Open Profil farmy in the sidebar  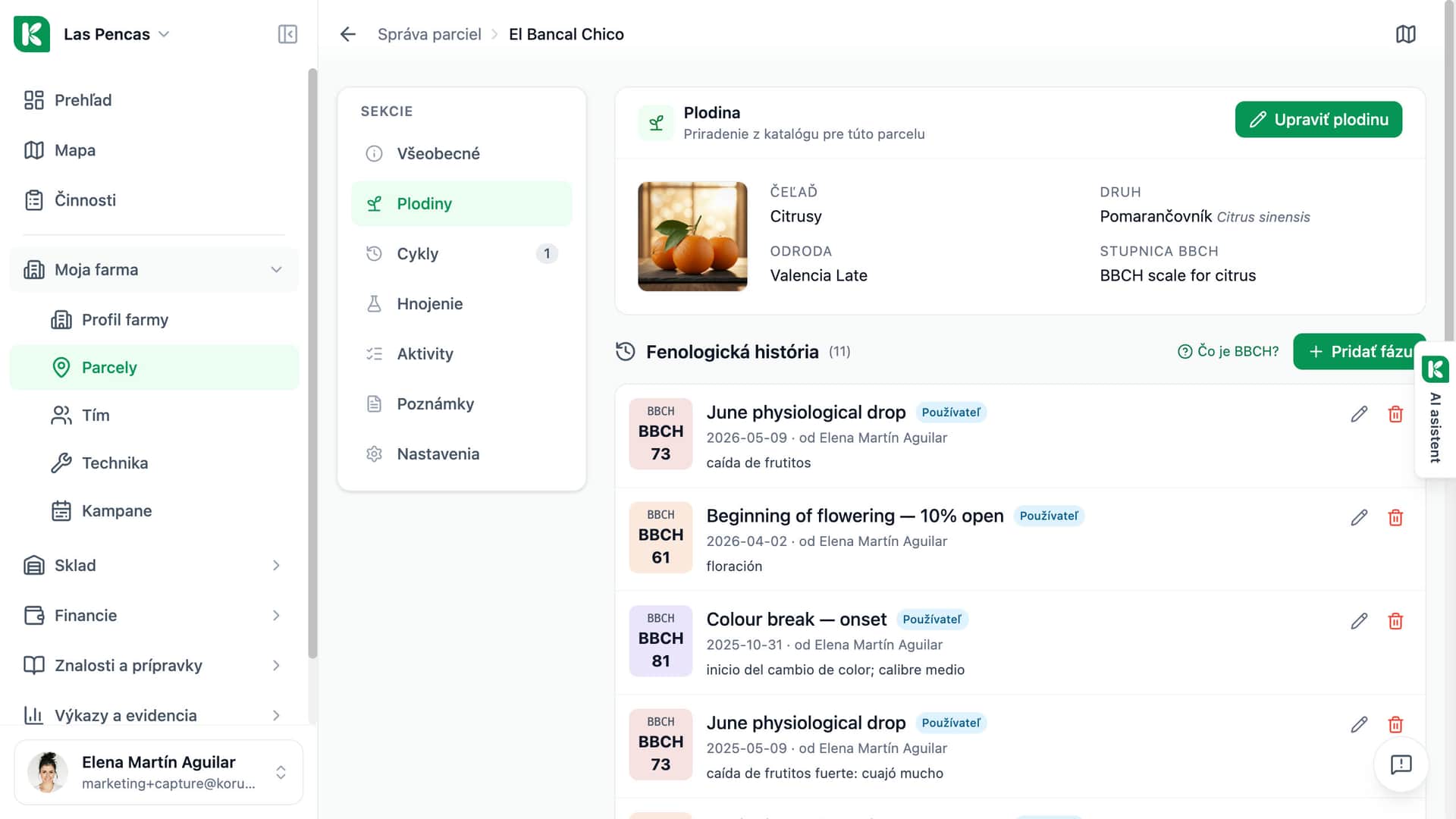point(154,320)
